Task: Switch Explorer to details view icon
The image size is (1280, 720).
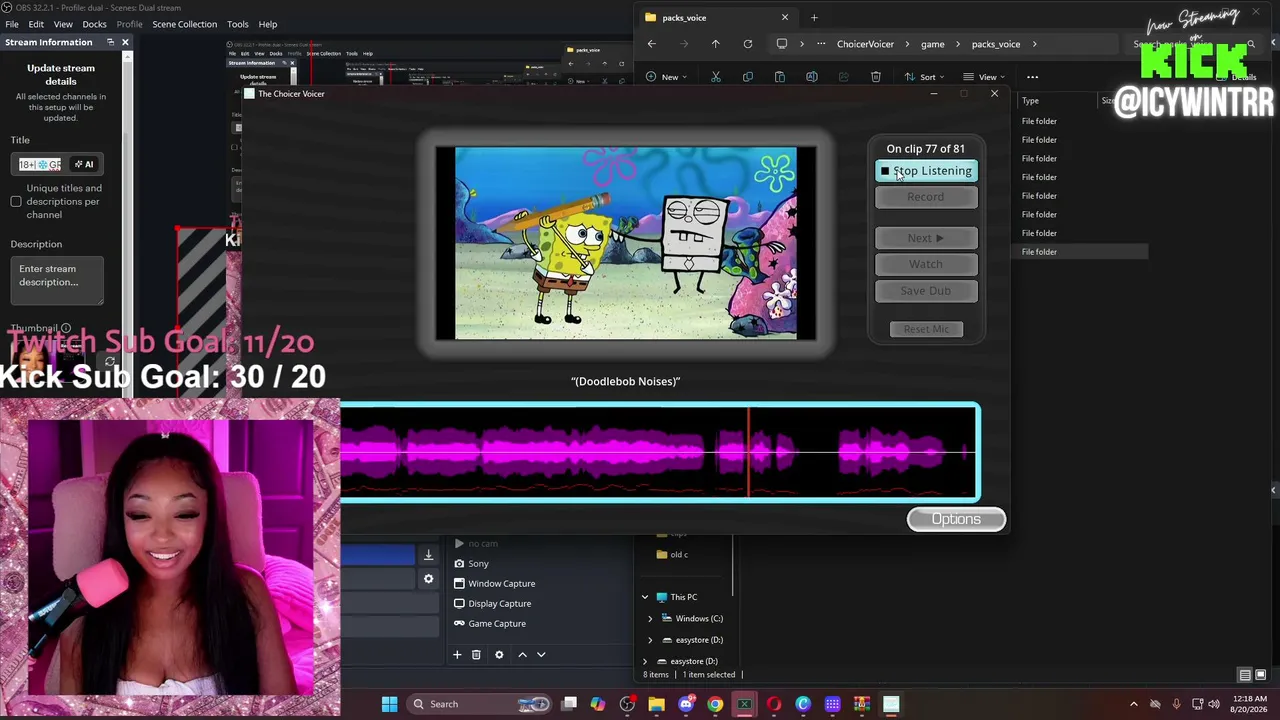Action: [x=1245, y=675]
